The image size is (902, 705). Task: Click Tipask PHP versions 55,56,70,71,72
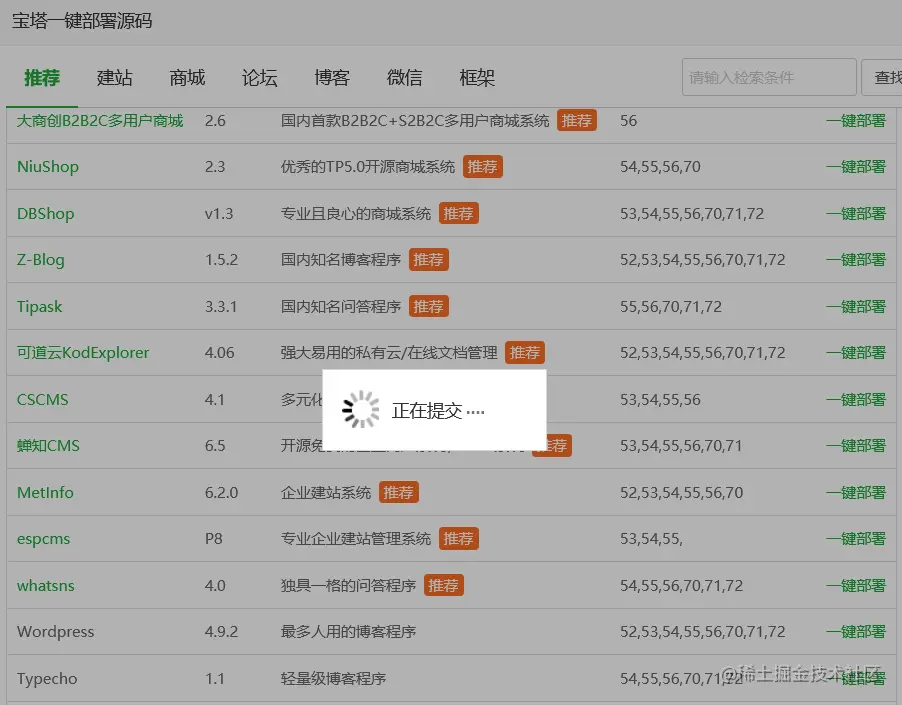[671, 306]
